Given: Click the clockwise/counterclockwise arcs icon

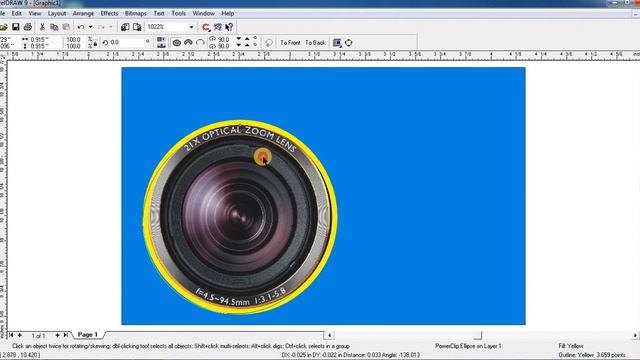Looking at the screenshot, I should 269,42.
